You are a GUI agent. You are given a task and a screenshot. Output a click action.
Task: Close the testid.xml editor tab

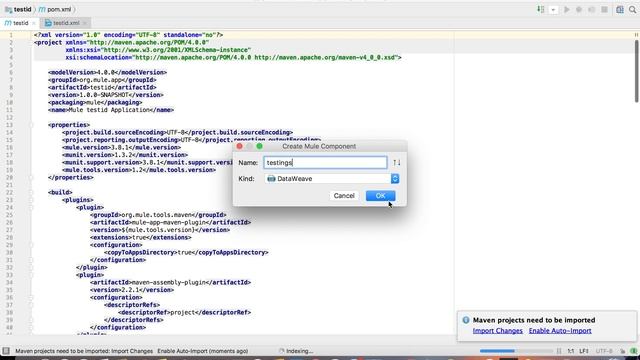tap(85, 23)
